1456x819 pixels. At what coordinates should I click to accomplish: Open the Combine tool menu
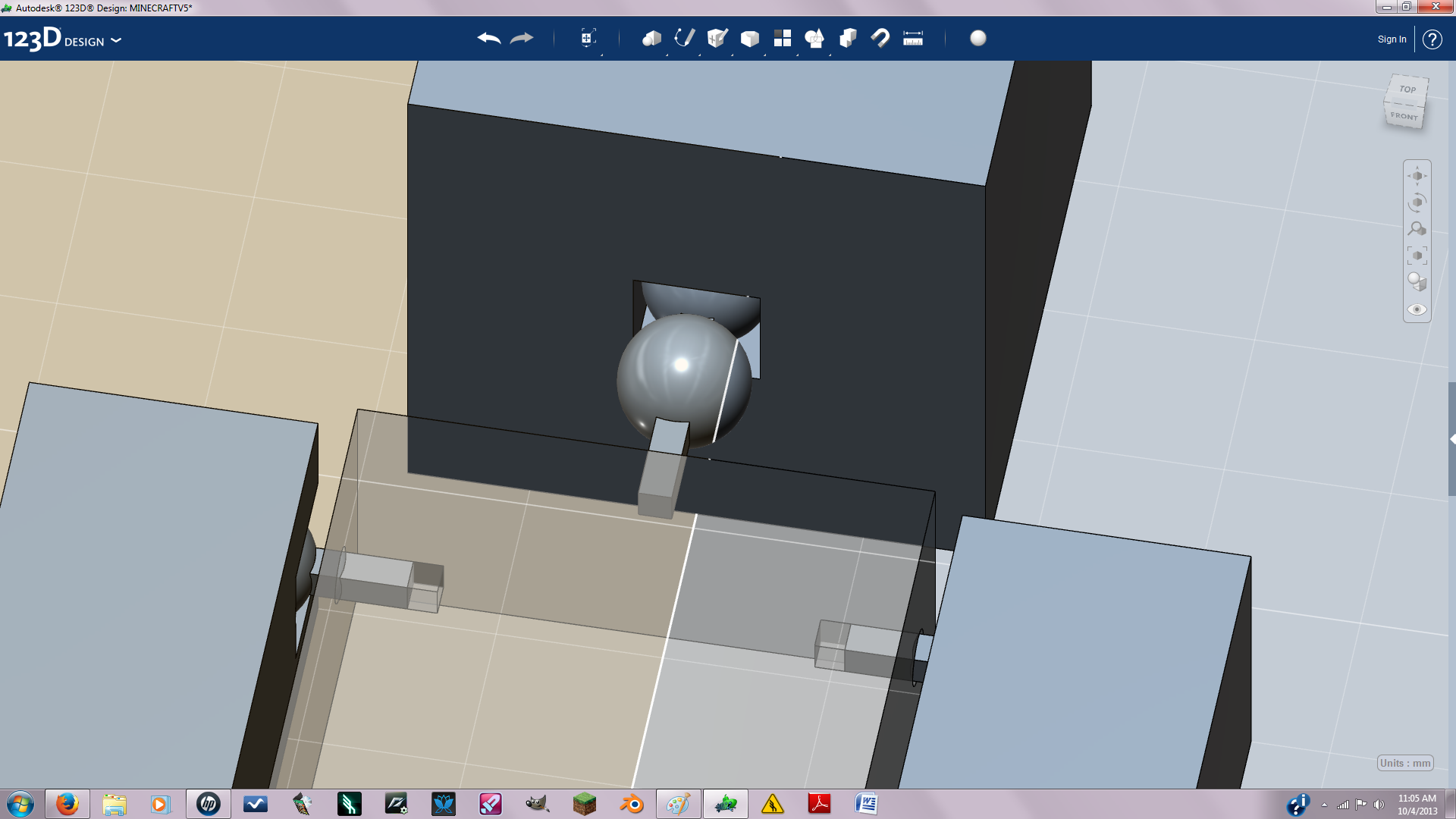coord(848,38)
